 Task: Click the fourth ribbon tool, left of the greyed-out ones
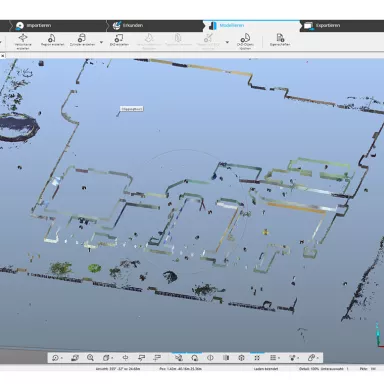click(x=119, y=40)
